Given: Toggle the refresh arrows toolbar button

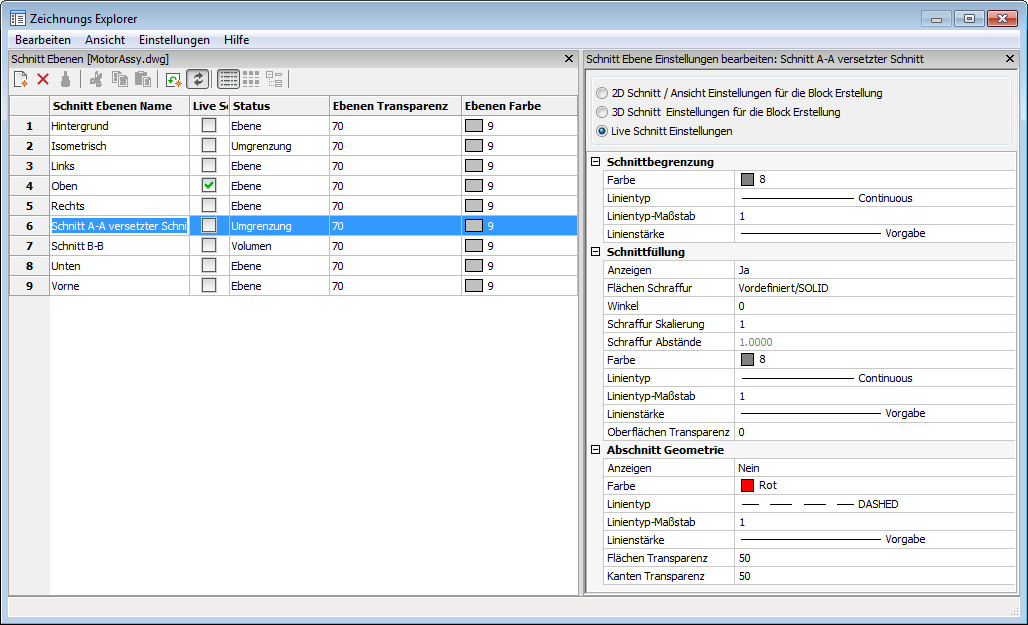Looking at the screenshot, I should pyautogui.click(x=198, y=80).
